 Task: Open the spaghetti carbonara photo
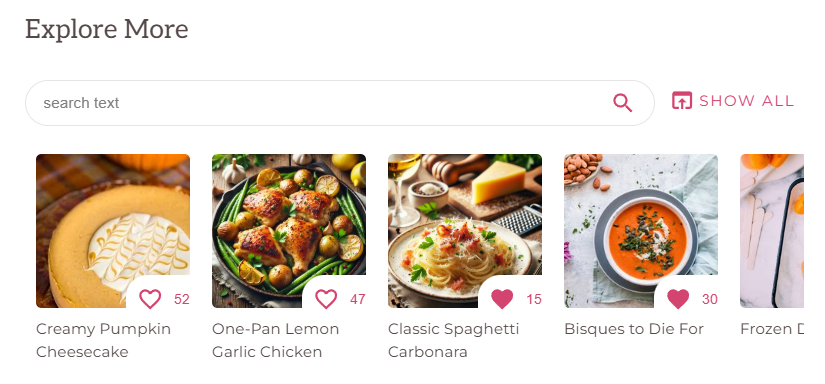tap(465, 230)
